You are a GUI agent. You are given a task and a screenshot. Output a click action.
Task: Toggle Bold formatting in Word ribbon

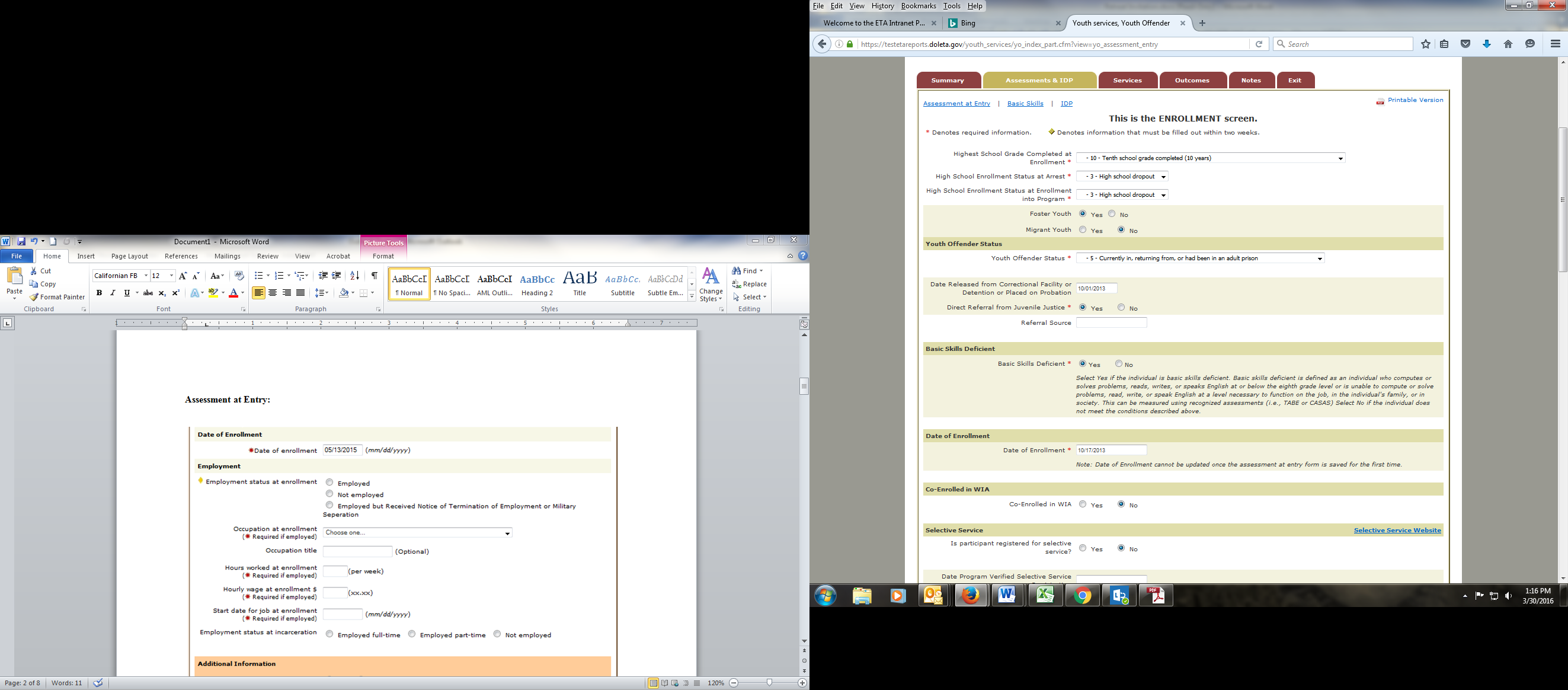coord(99,293)
